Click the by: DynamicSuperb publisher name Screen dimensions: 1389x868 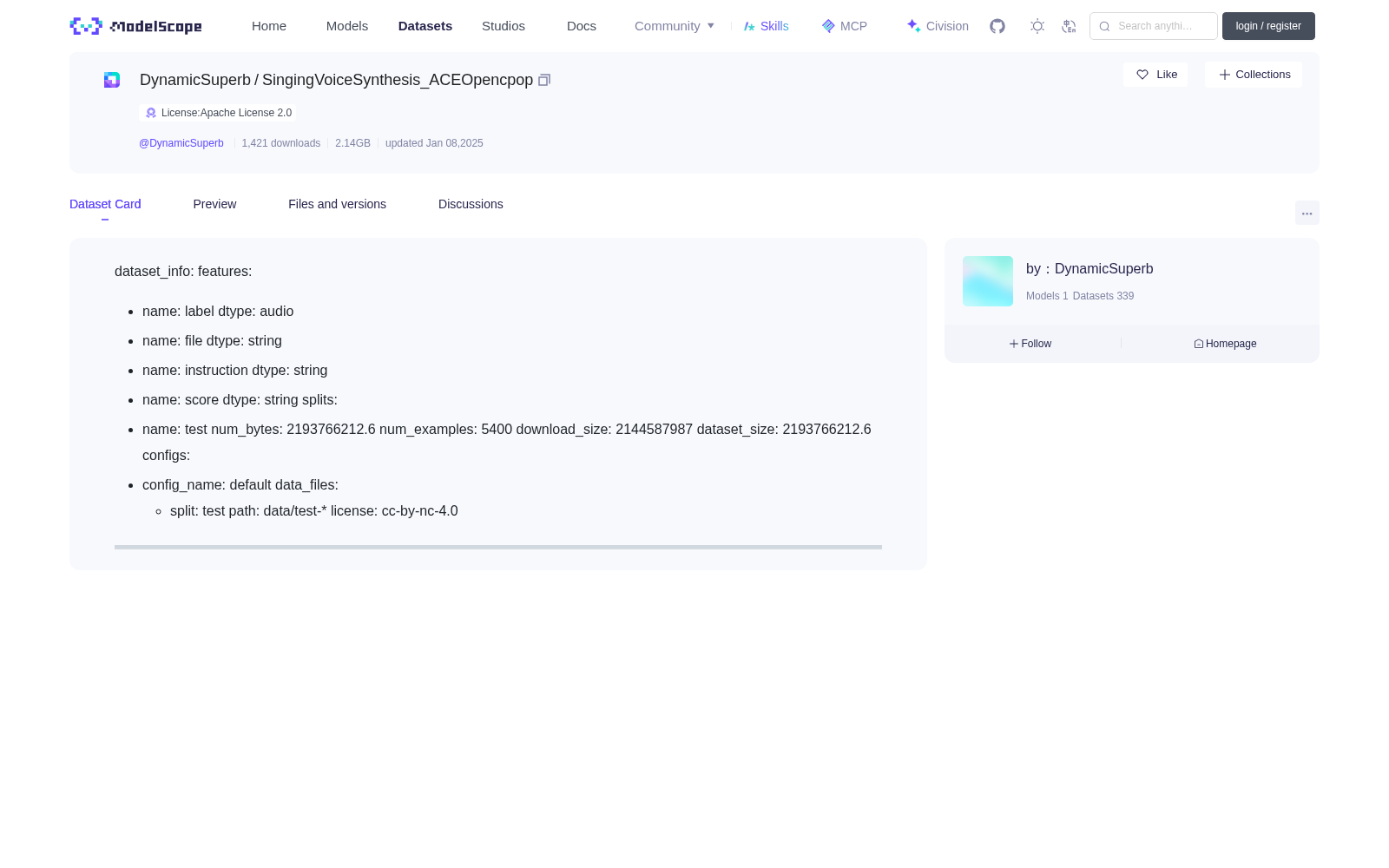point(1089,269)
